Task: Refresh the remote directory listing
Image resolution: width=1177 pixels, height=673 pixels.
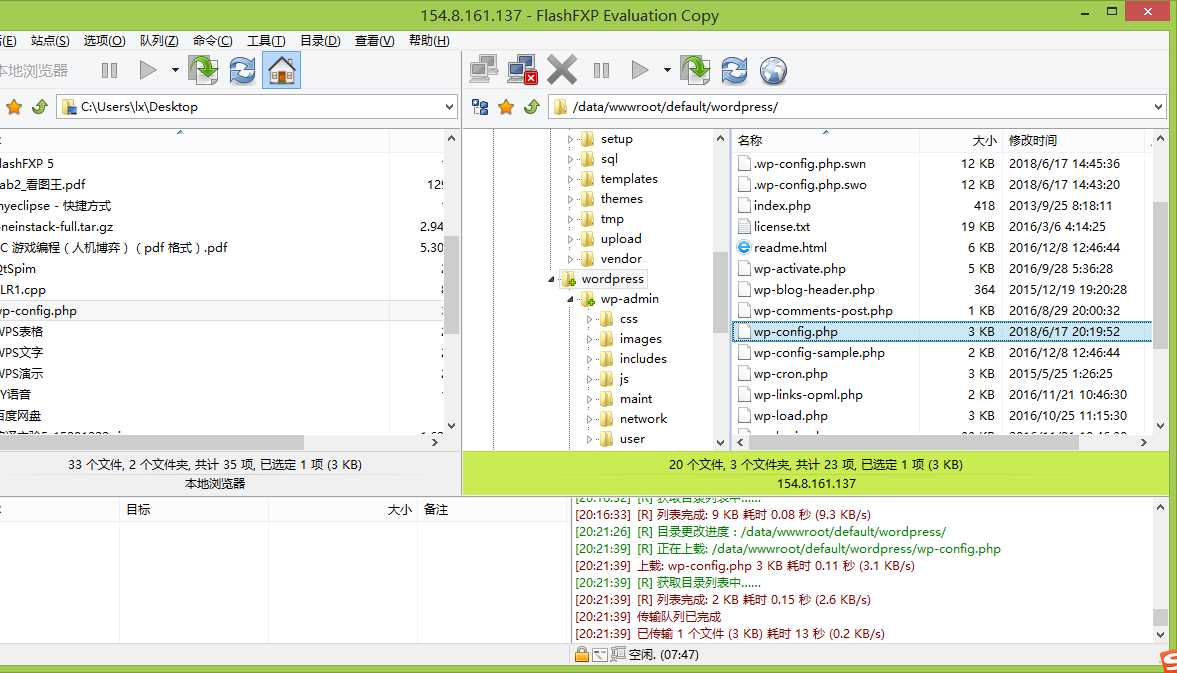Action: 734,71
